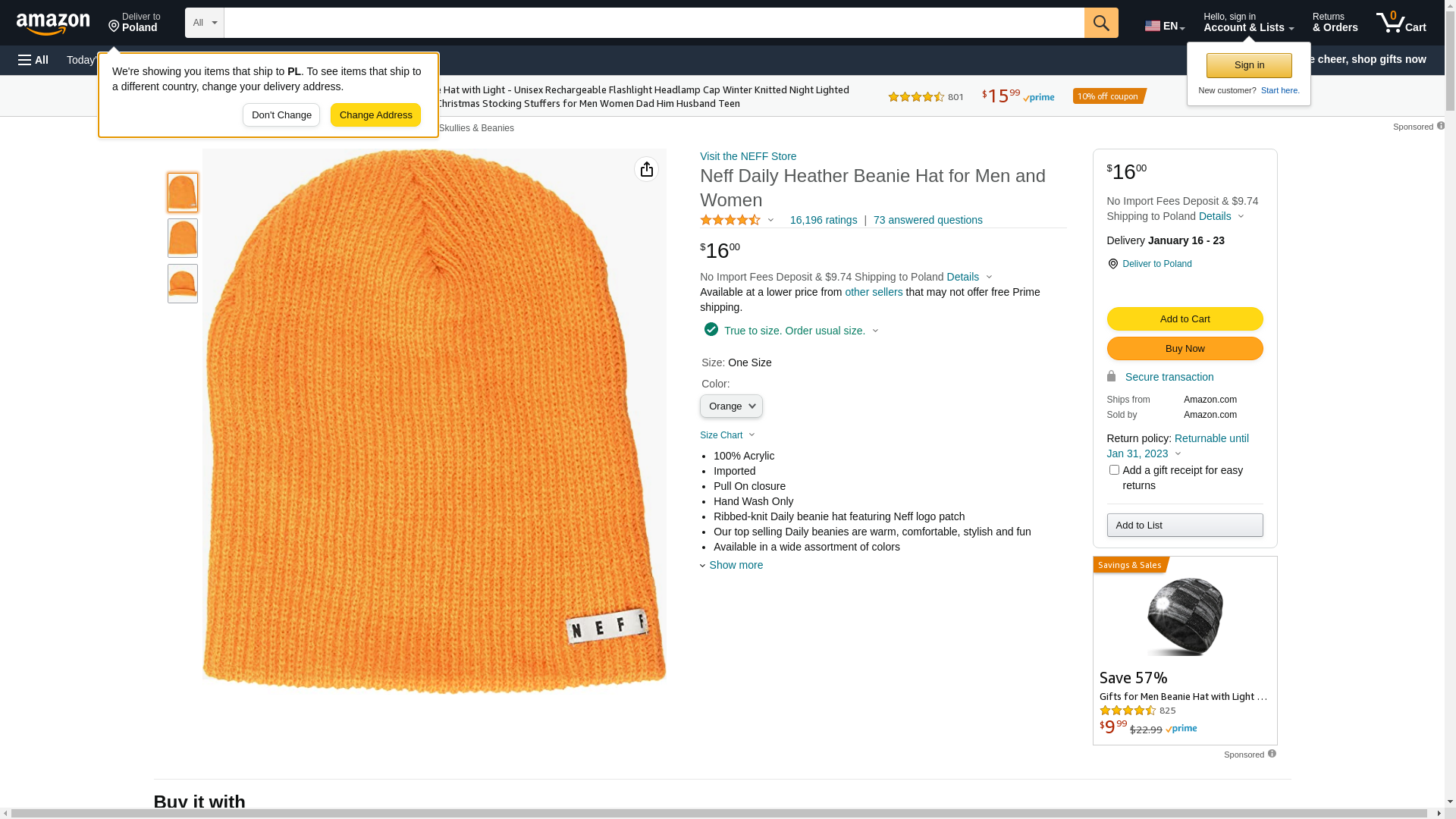The height and width of the screenshot is (819, 1456).
Task: Open Returns & Orders
Action: [1335, 23]
